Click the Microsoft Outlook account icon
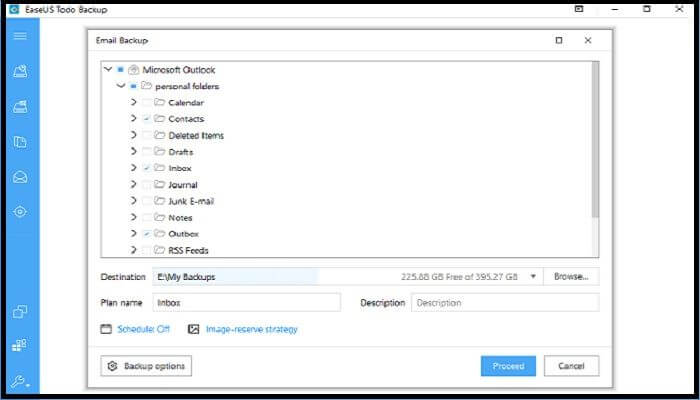700x400 pixels. 133,70
